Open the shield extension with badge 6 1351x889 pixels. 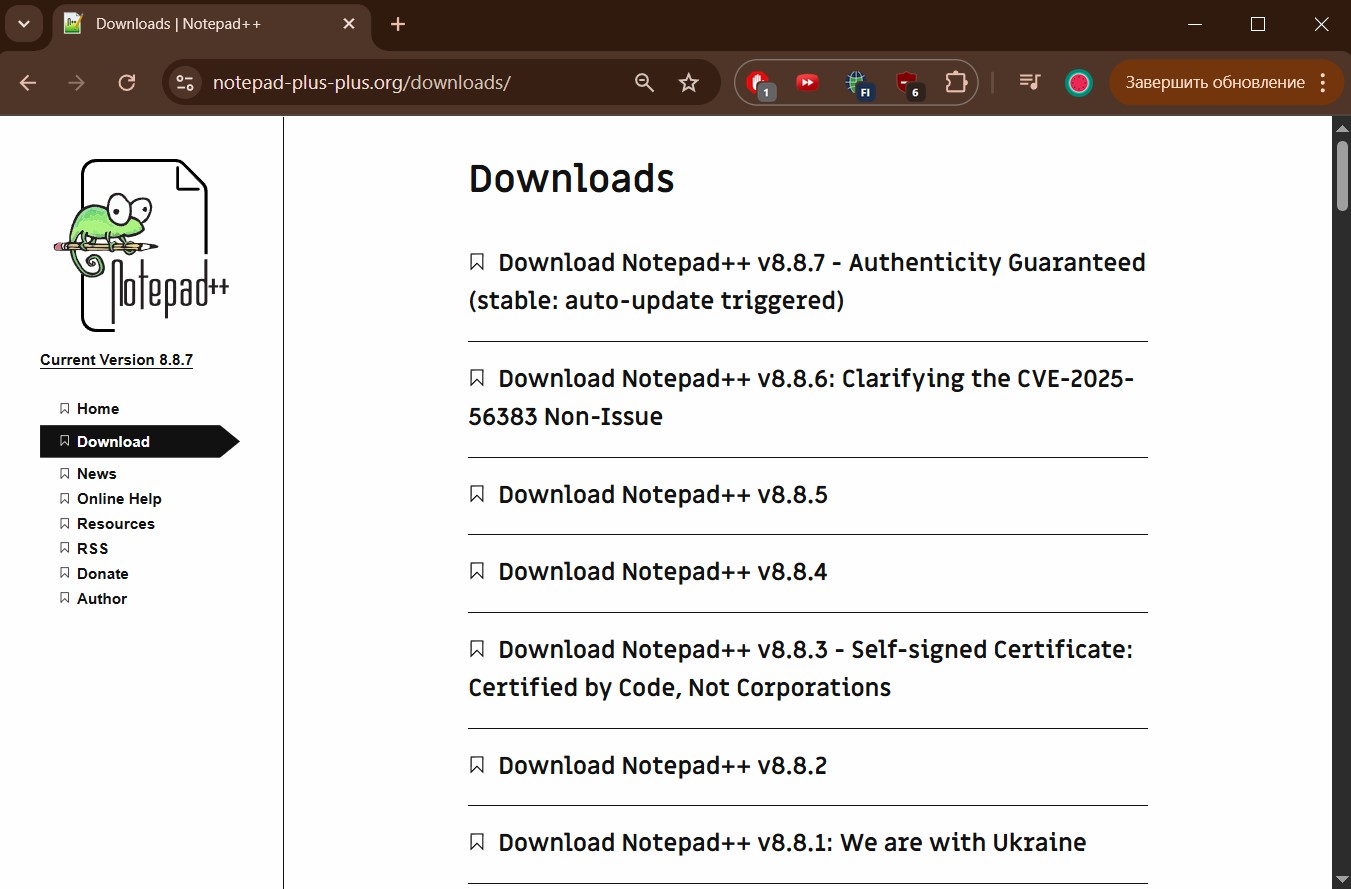coord(908,84)
